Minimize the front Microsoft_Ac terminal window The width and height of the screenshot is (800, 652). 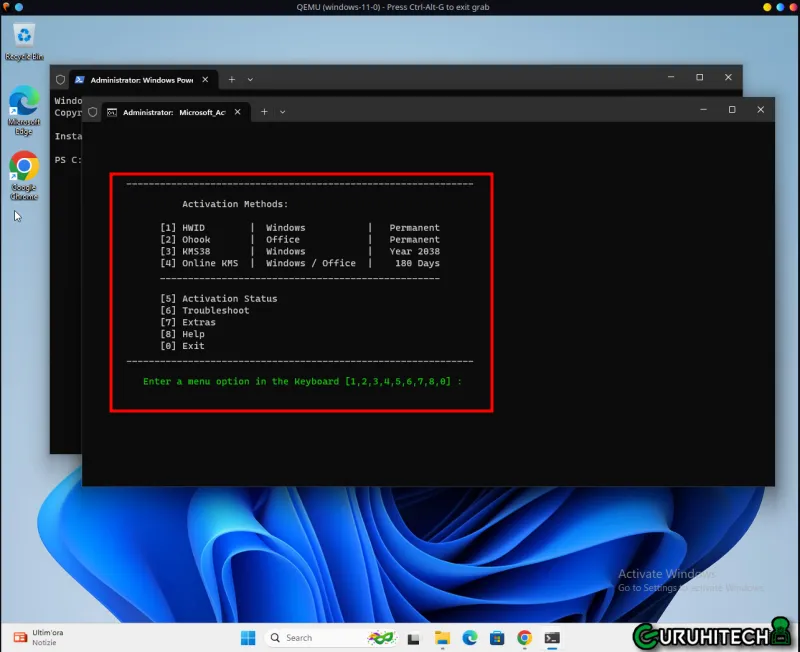click(x=704, y=110)
